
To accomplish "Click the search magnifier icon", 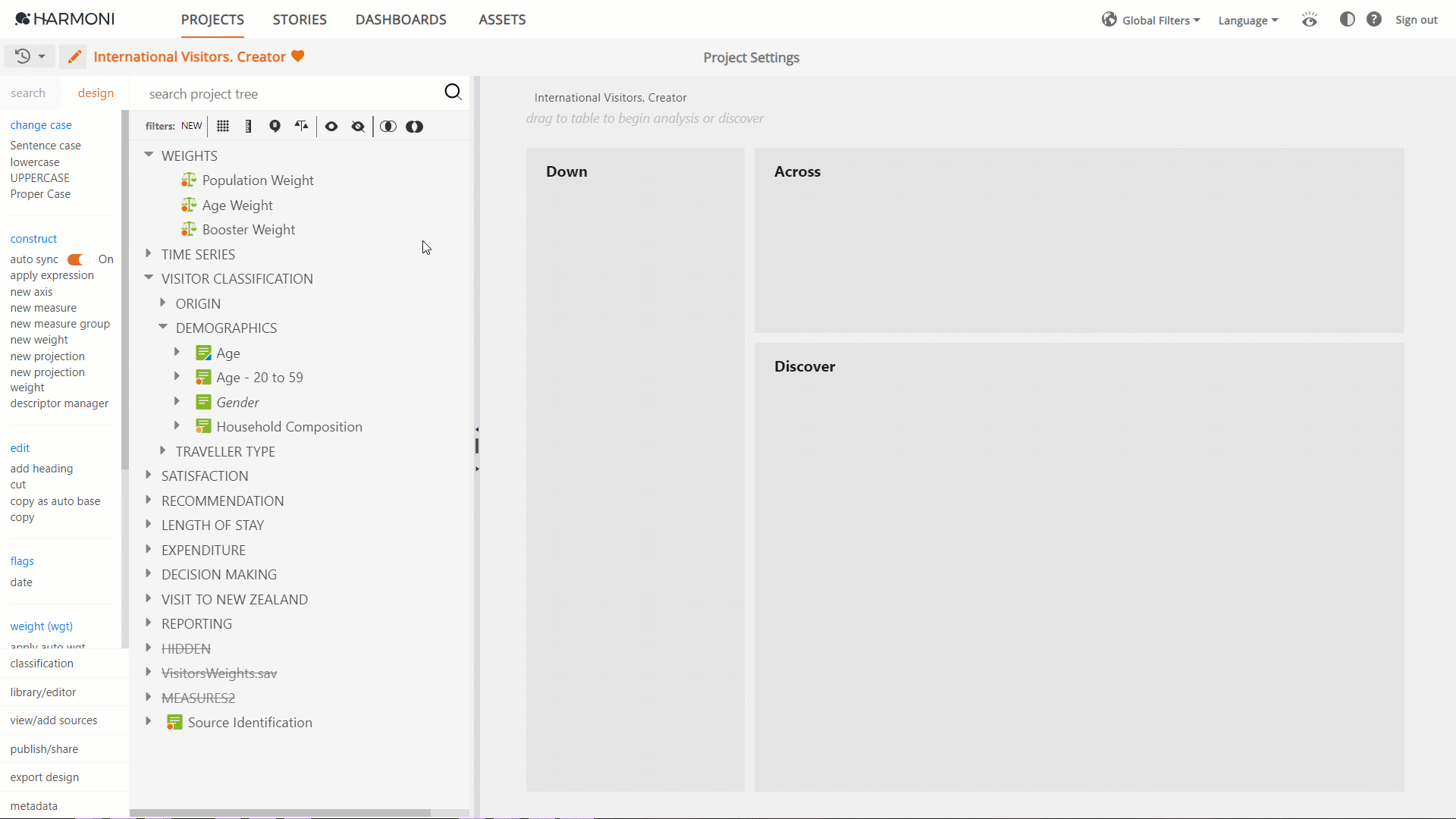I will click(453, 93).
